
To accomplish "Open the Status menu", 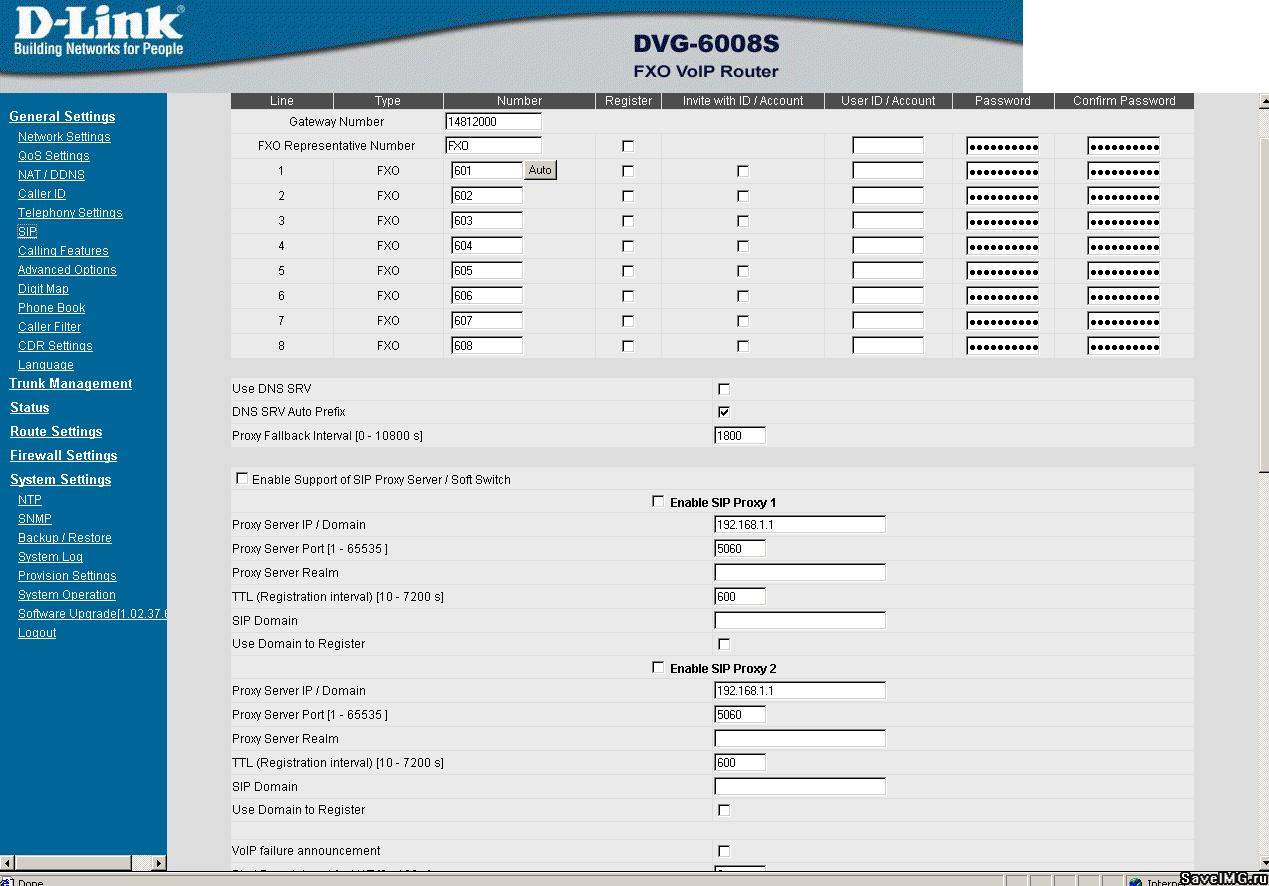I will pos(29,408).
